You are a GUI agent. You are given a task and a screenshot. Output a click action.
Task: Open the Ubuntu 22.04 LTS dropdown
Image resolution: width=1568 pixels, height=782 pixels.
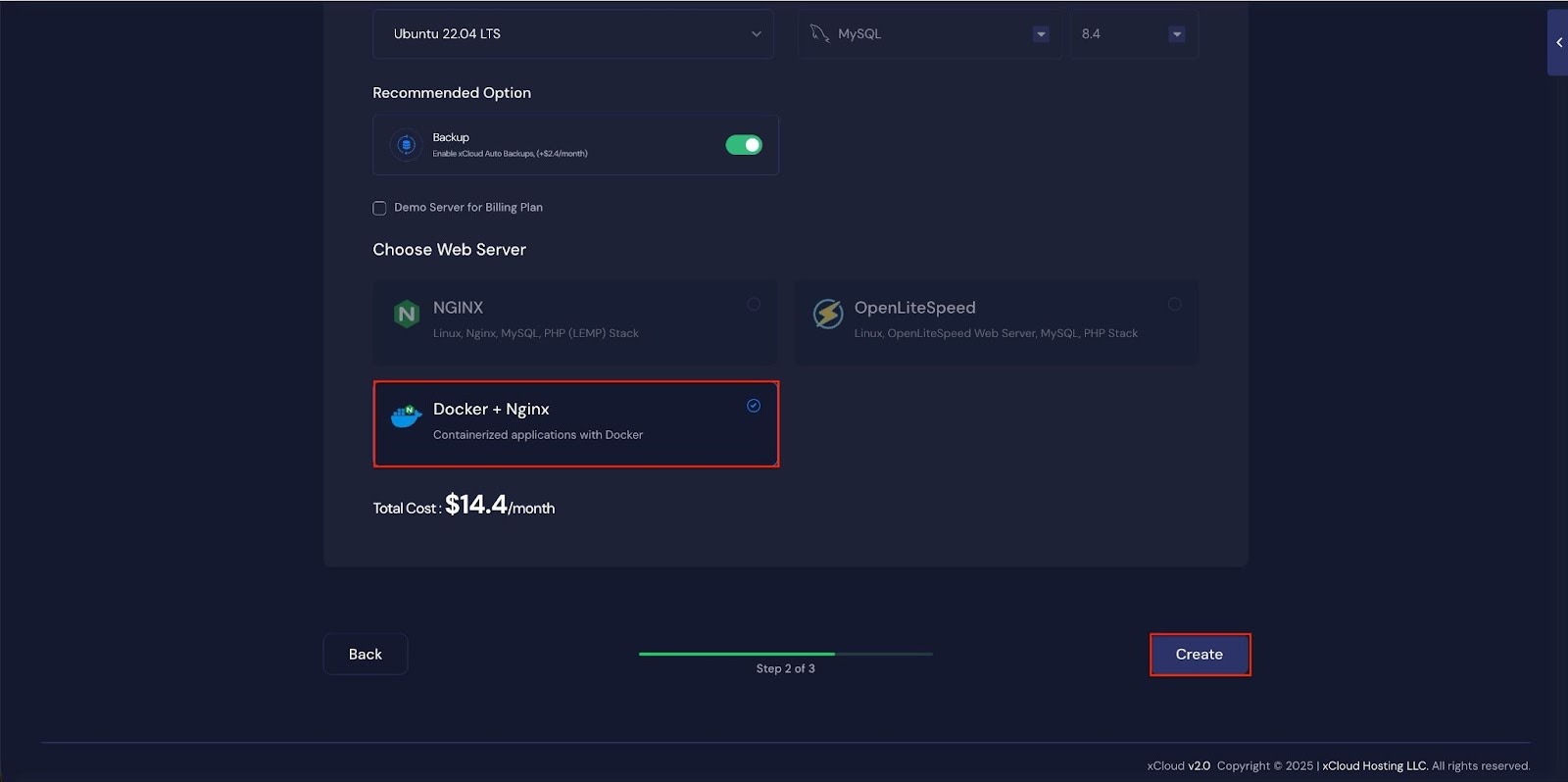573,34
